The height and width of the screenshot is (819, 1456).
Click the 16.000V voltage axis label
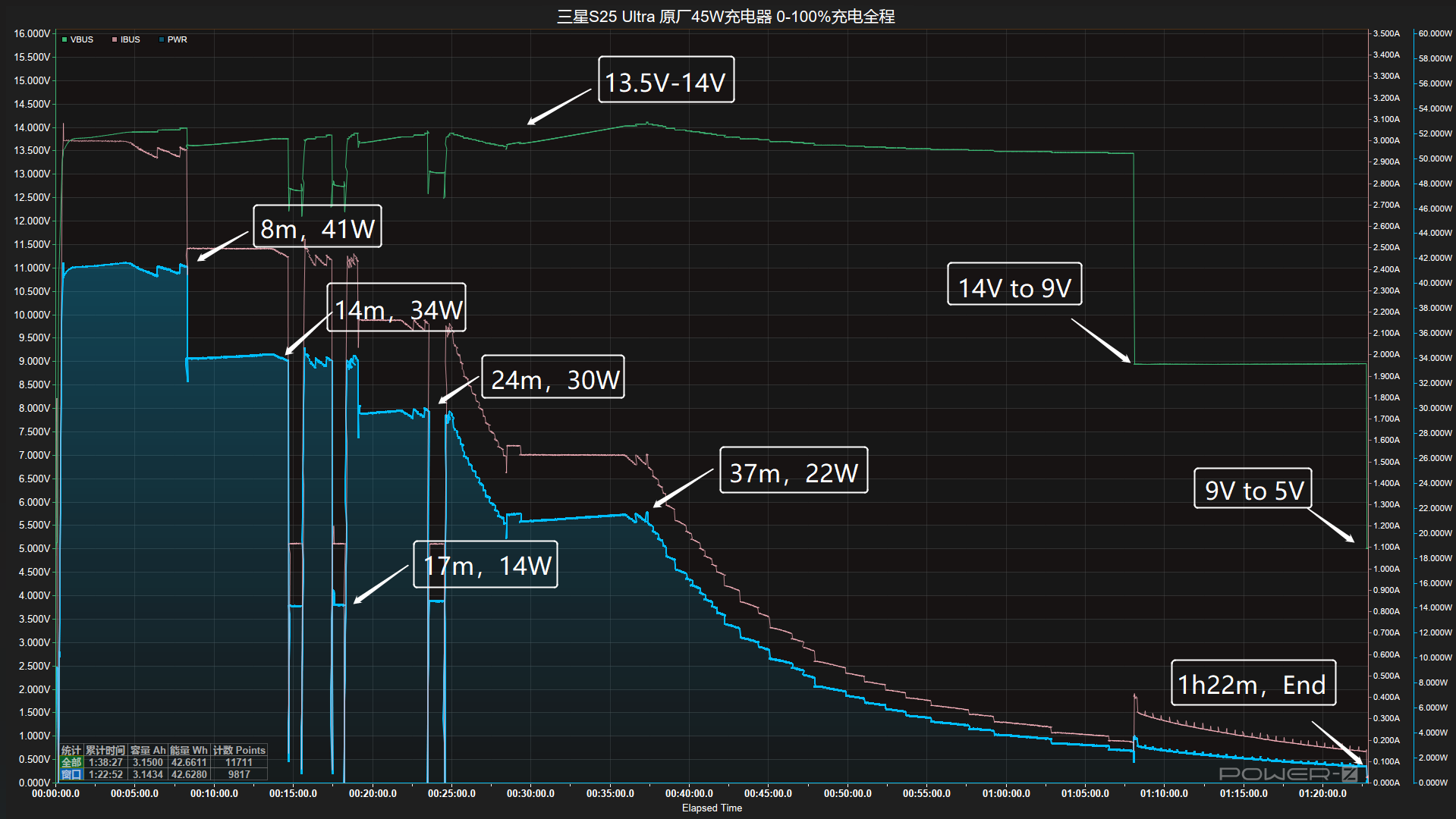[32, 33]
